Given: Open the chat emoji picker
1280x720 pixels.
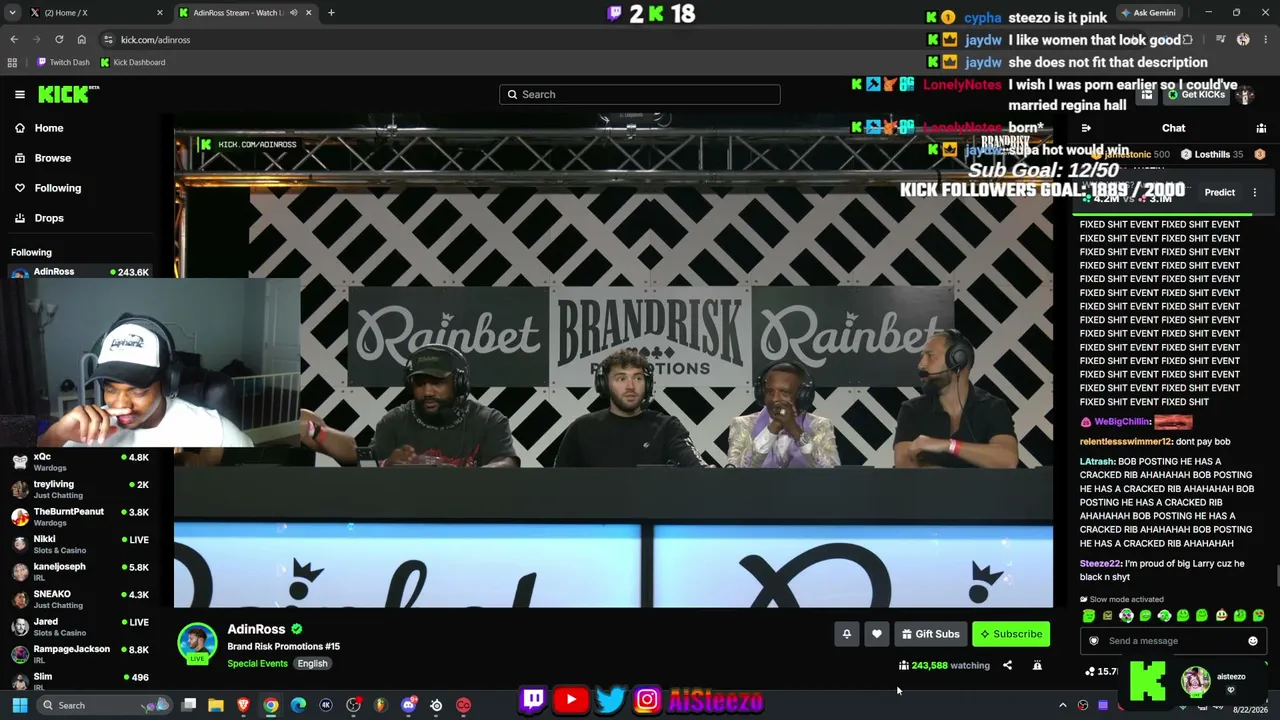Looking at the screenshot, I should [x=1253, y=641].
